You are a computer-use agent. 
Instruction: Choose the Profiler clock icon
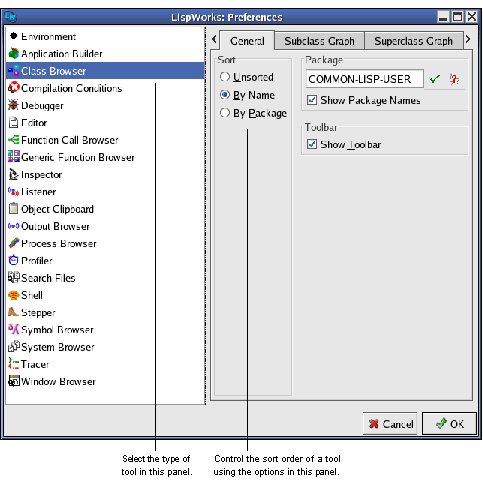point(13,260)
